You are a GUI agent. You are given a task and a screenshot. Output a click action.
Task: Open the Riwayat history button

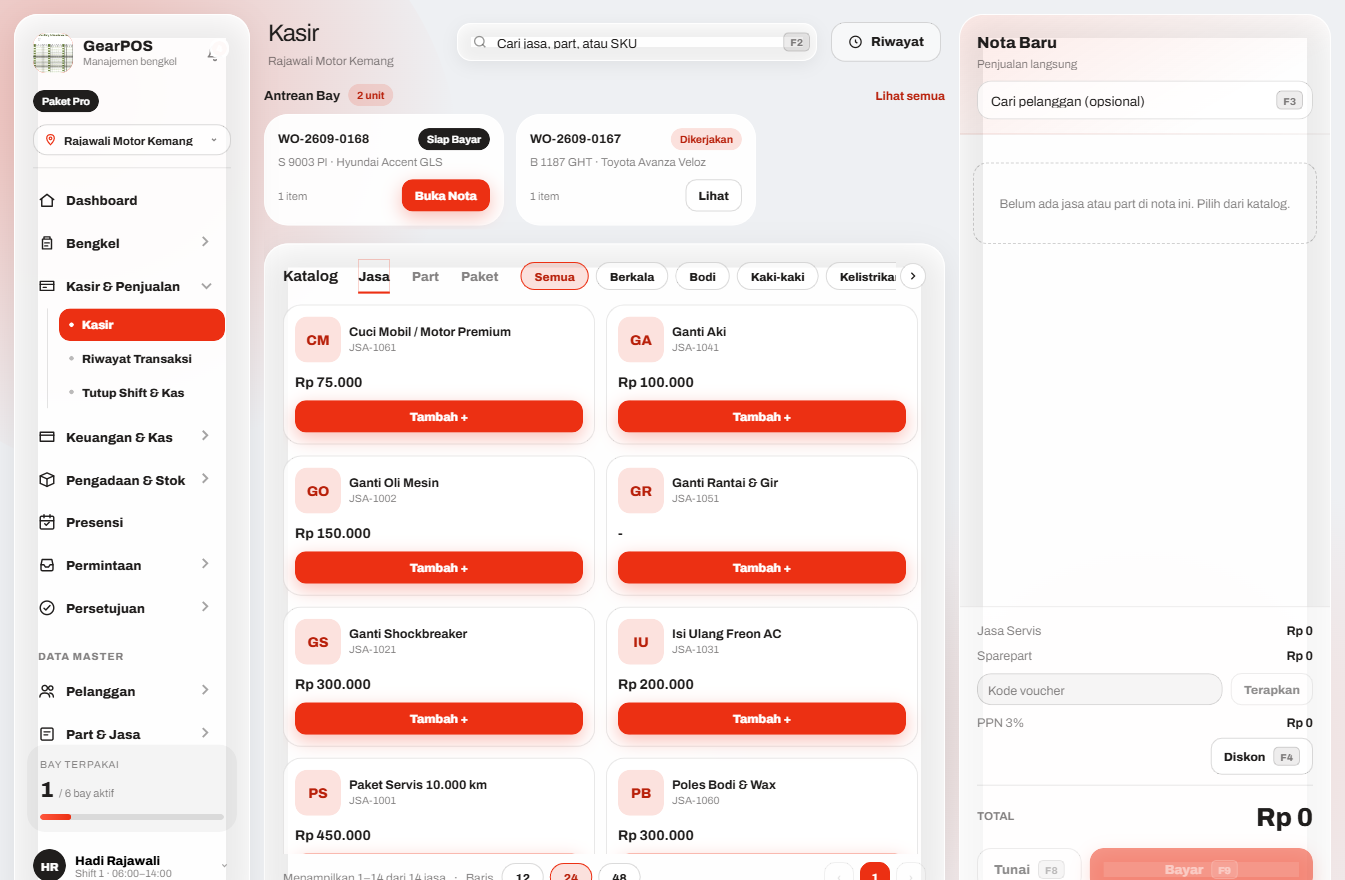point(886,42)
